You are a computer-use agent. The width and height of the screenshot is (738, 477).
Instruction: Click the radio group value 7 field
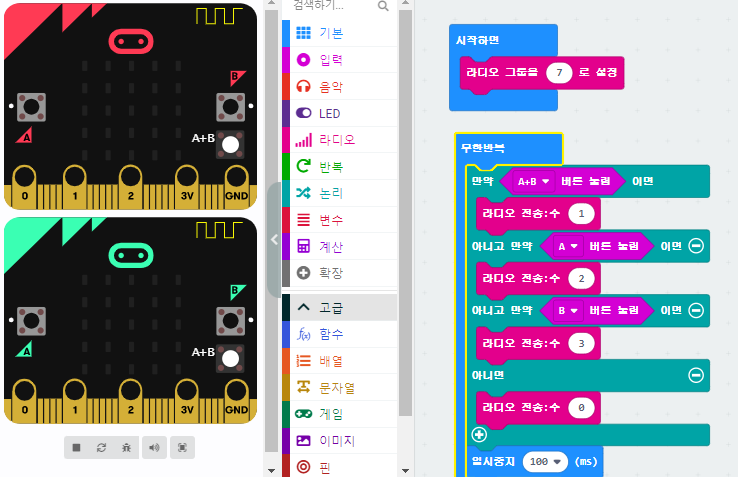point(559,72)
